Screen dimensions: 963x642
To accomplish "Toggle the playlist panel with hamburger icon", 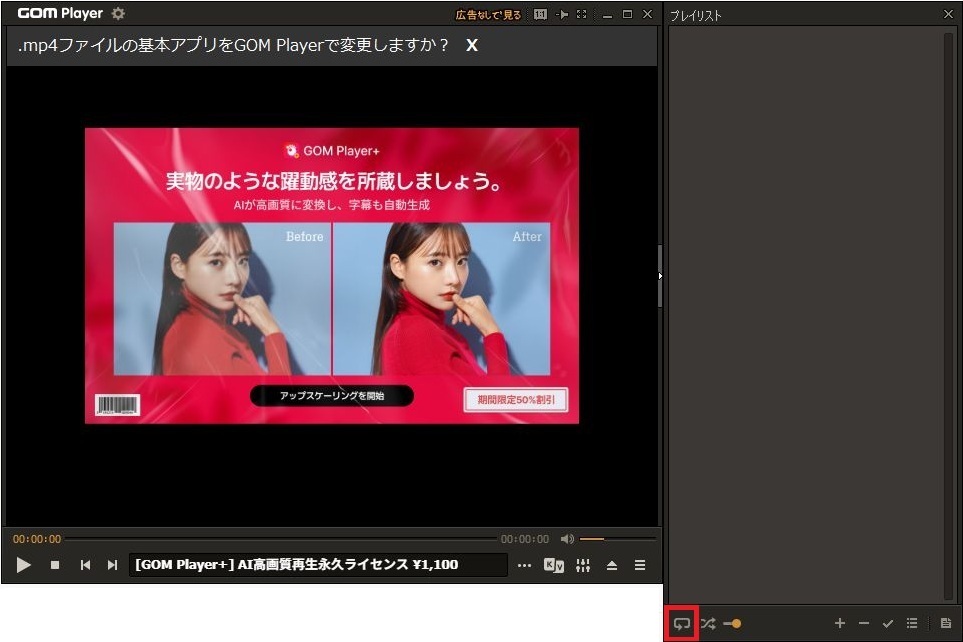I will click(x=640, y=565).
